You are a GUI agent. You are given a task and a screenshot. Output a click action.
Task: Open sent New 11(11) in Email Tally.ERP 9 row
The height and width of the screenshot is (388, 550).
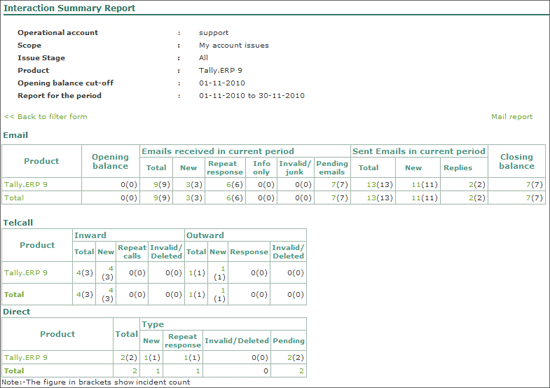425,184
